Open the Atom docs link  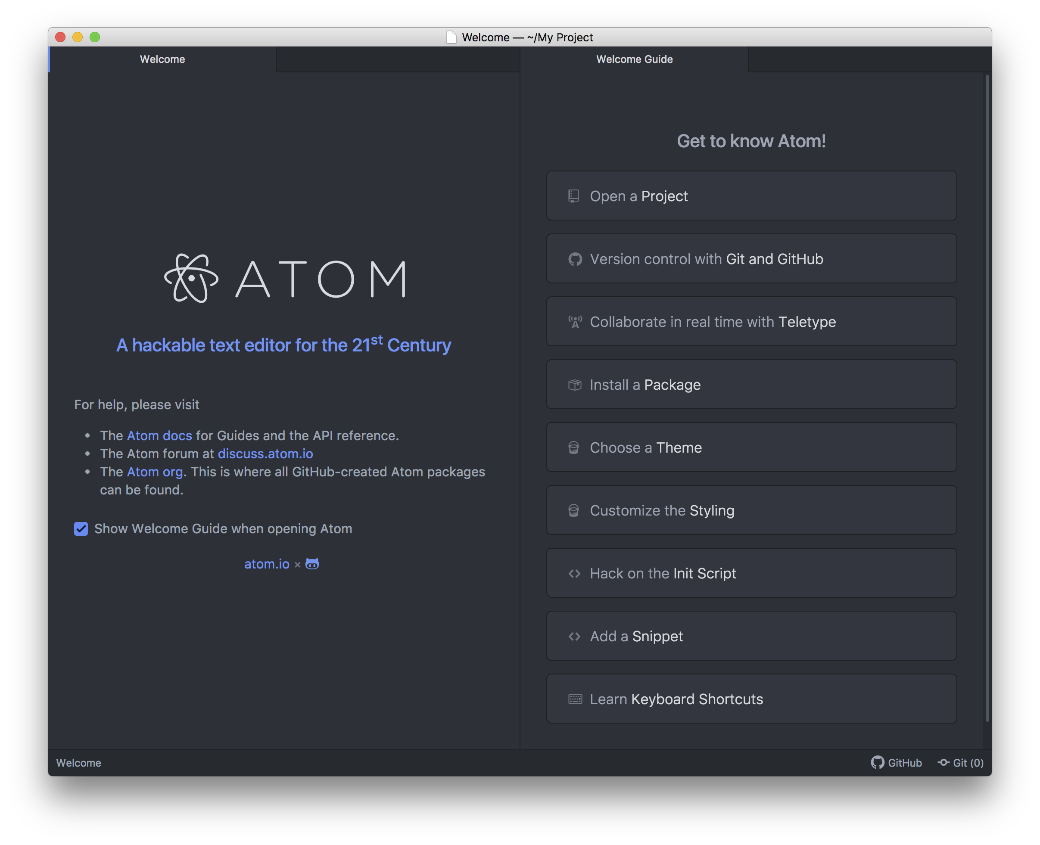[x=159, y=436]
